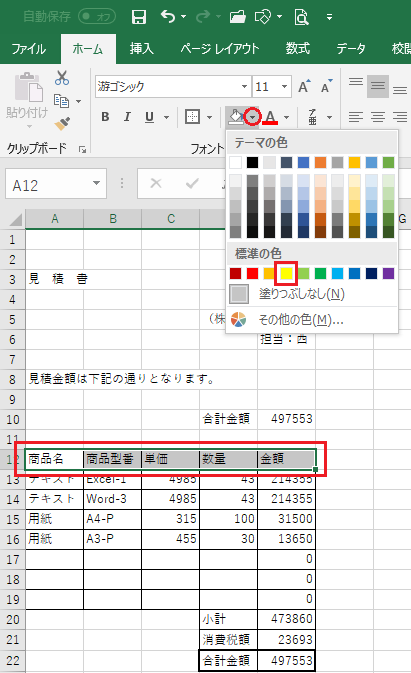Click the Select All corner triangle
Screen dimensions: 411x673
(x=15, y=220)
